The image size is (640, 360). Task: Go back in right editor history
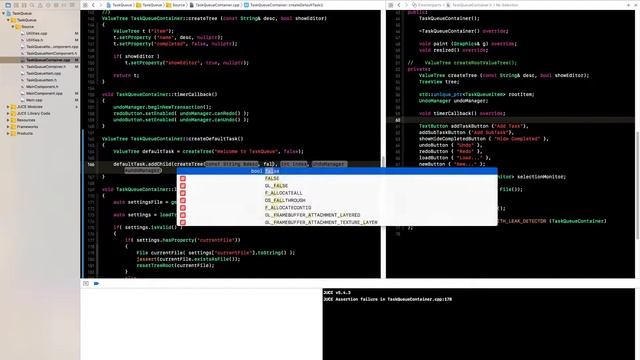point(399,5)
